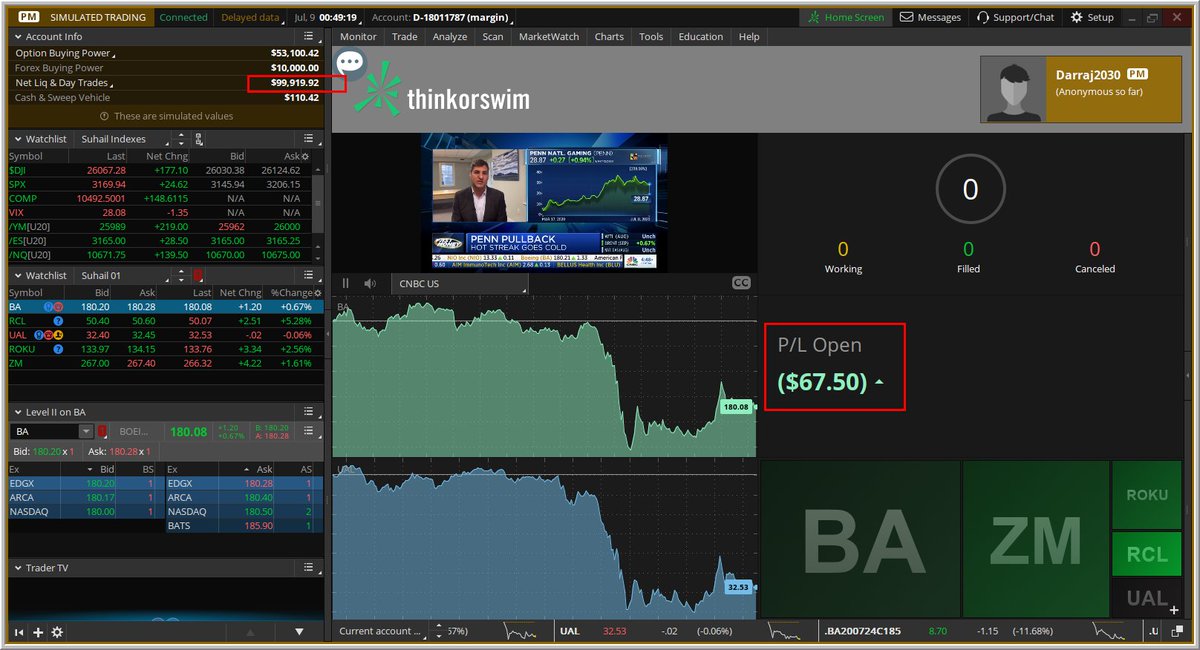Click the ROKU heat map tile
Viewport: 1200px width, 650px height.
click(1147, 495)
